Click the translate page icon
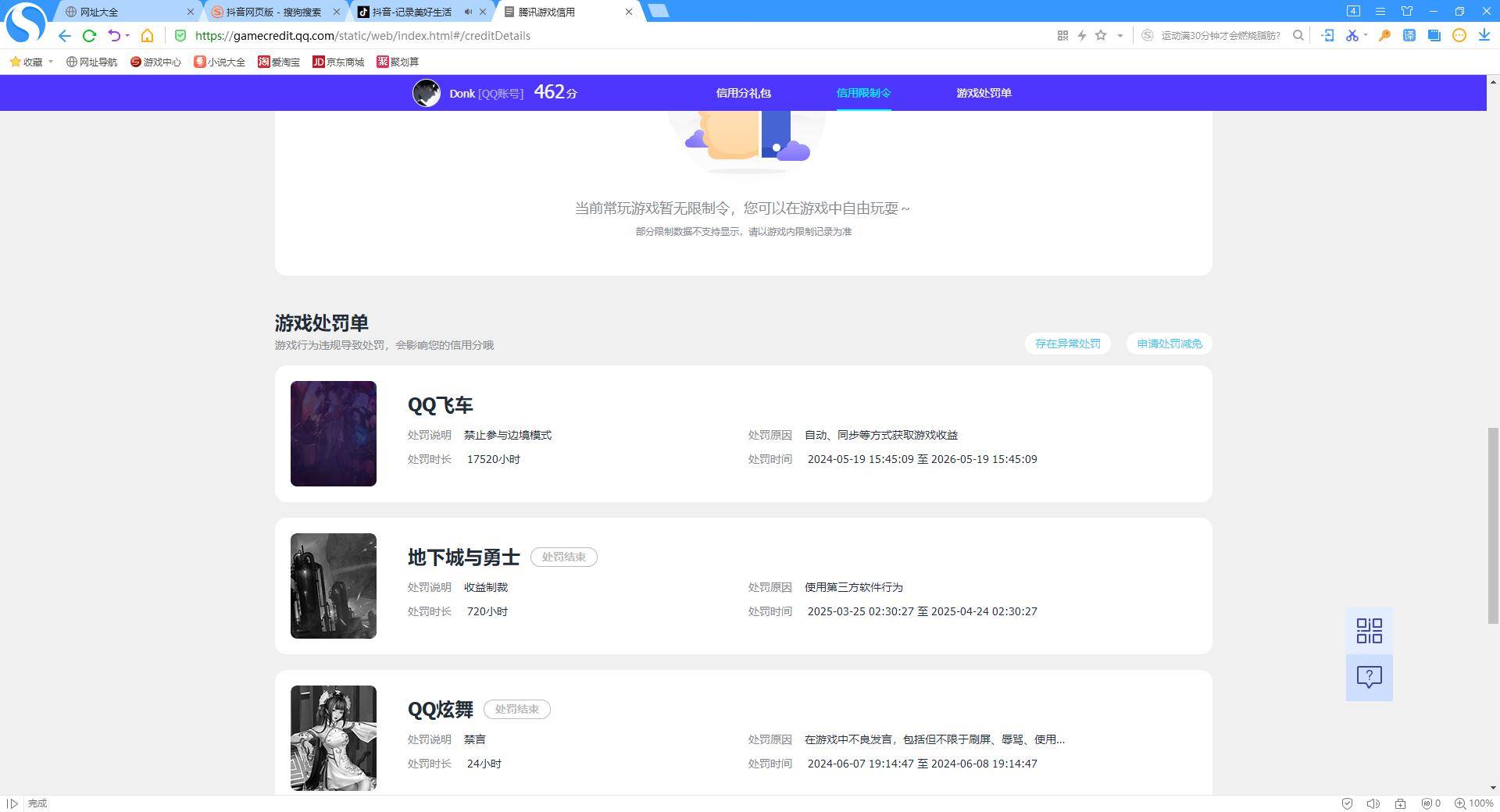1500x812 pixels. pos(1409,36)
